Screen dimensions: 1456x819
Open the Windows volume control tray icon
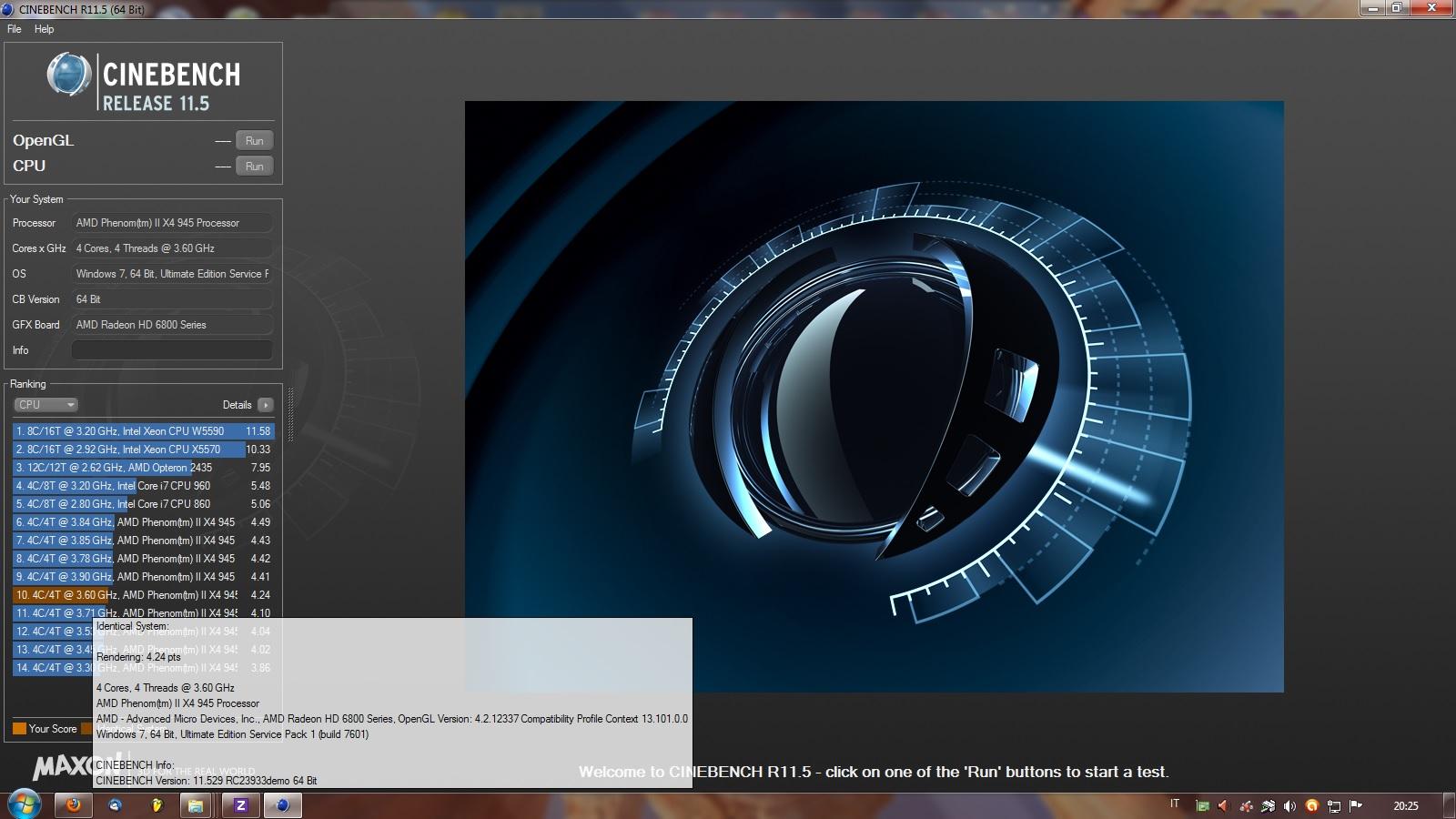tap(1289, 805)
